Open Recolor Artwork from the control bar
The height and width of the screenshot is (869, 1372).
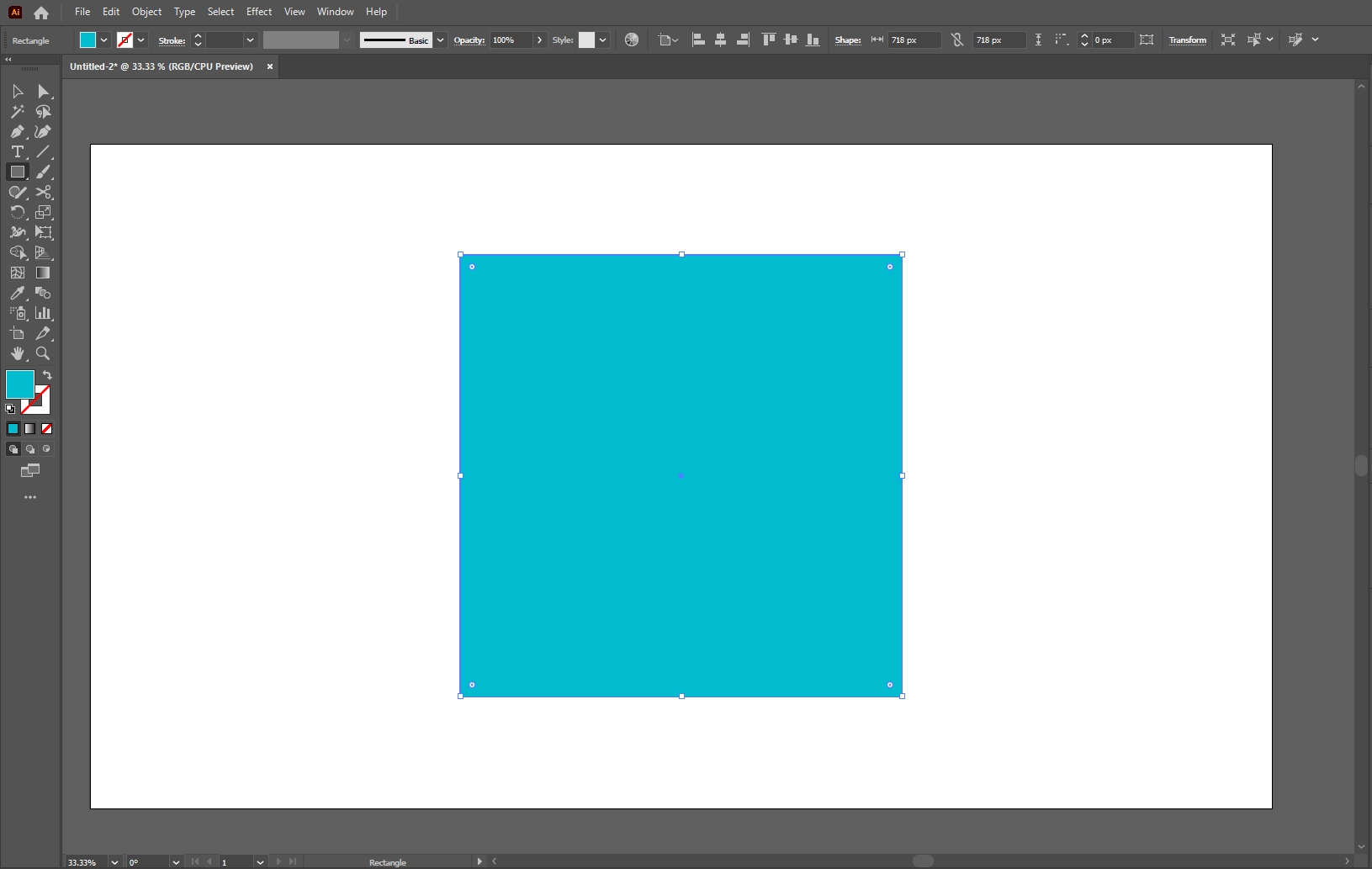[632, 40]
